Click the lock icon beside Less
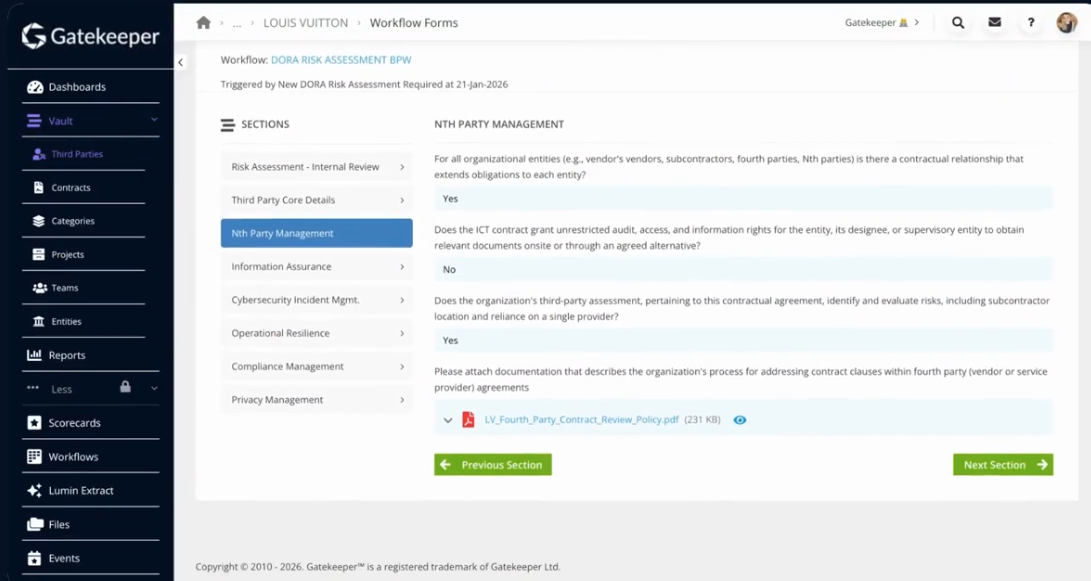Image resolution: width=1091 pixels, height=581 pixels. tap(125, 386)
